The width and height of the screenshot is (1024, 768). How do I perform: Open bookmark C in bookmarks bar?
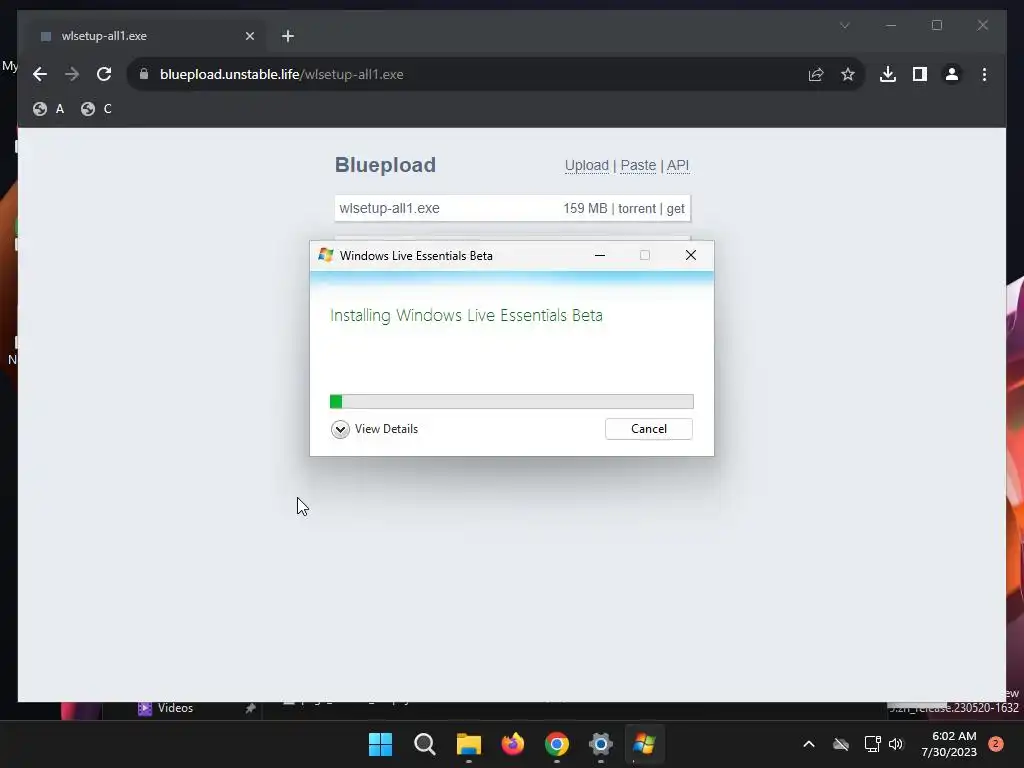[x=97, y=109]
